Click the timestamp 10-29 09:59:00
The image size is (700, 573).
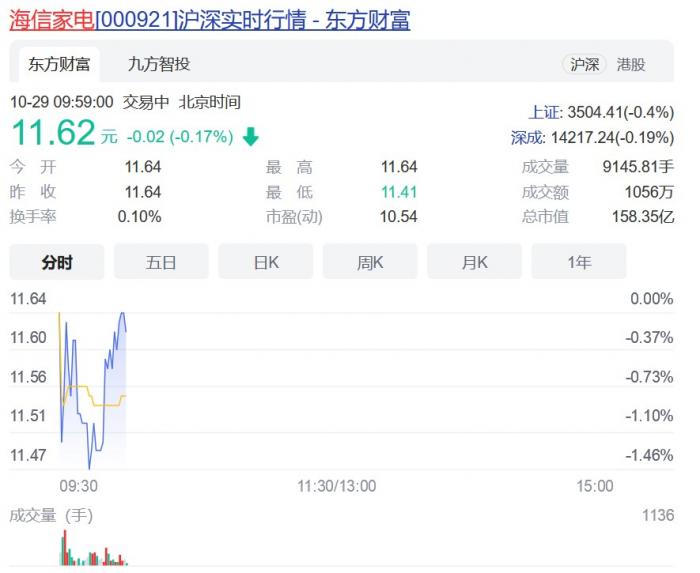(x=62, y=102)
